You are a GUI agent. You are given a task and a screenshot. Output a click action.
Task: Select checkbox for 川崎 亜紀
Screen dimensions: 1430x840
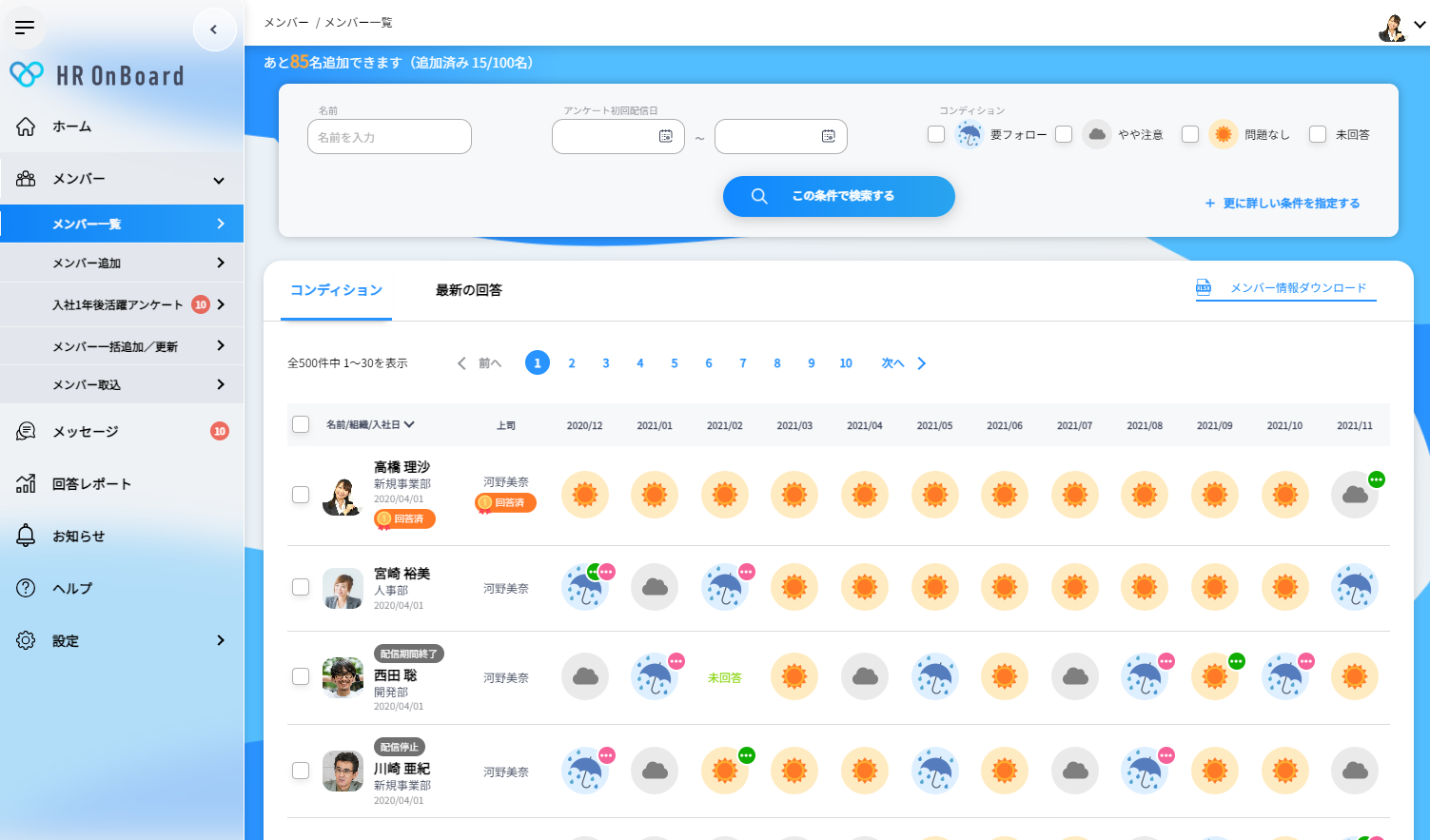click(x=301, y=771)
